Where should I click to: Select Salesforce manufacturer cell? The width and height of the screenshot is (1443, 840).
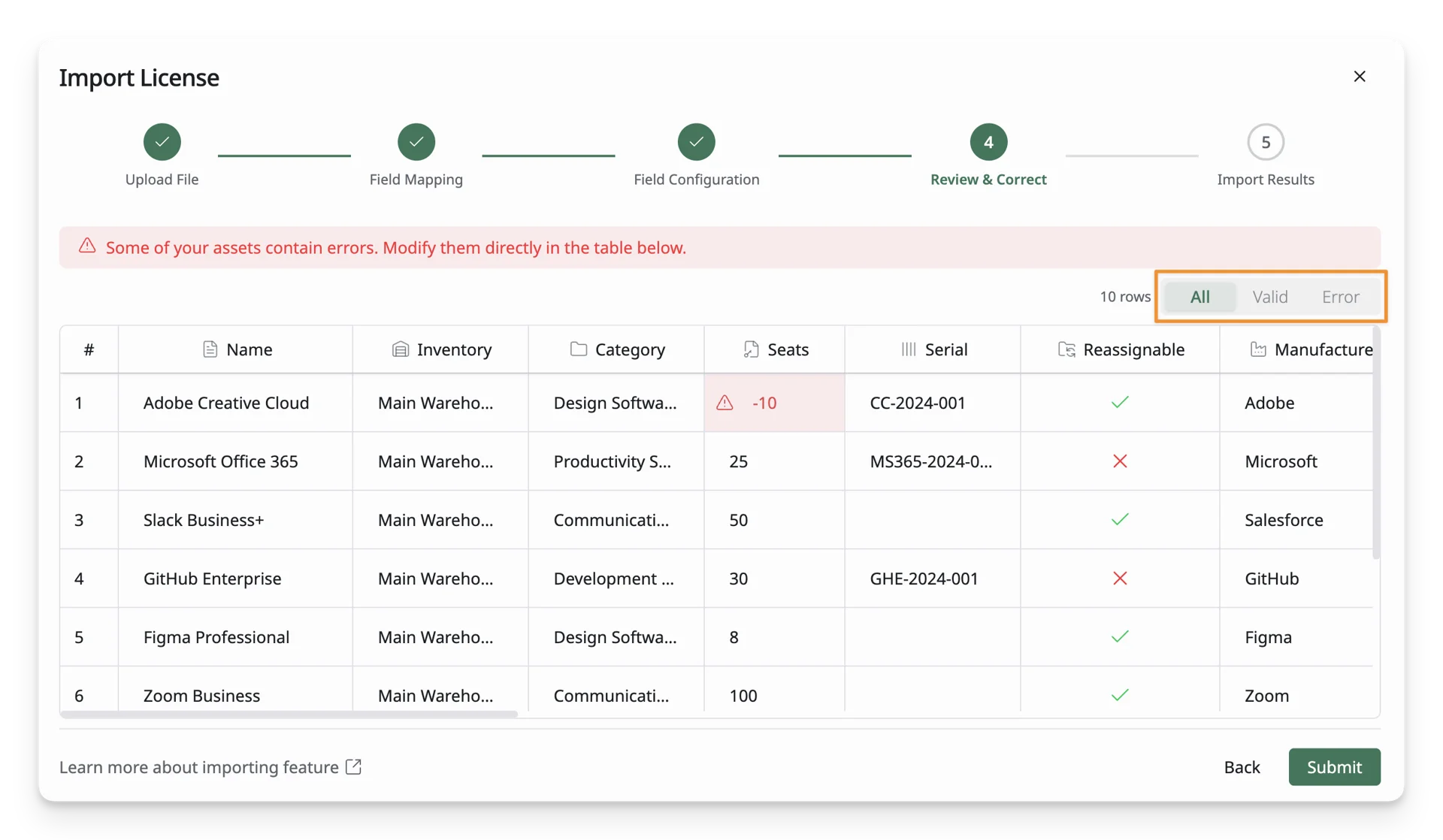1296,520
